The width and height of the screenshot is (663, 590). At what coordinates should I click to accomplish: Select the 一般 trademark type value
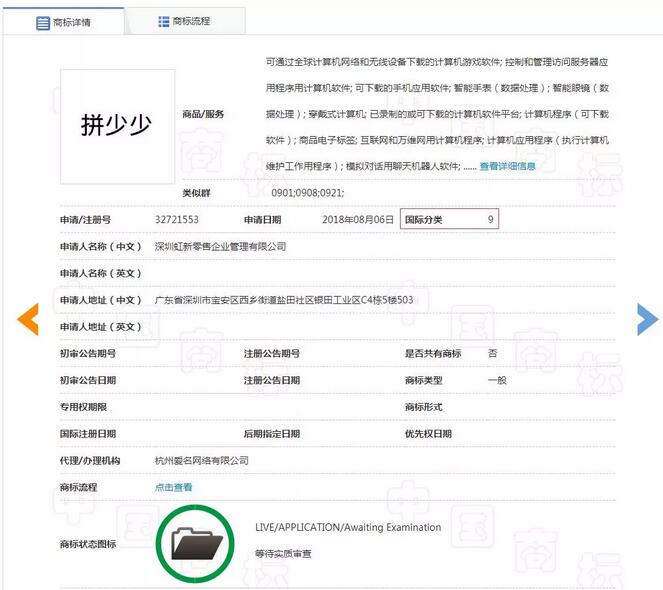point(497,380)
